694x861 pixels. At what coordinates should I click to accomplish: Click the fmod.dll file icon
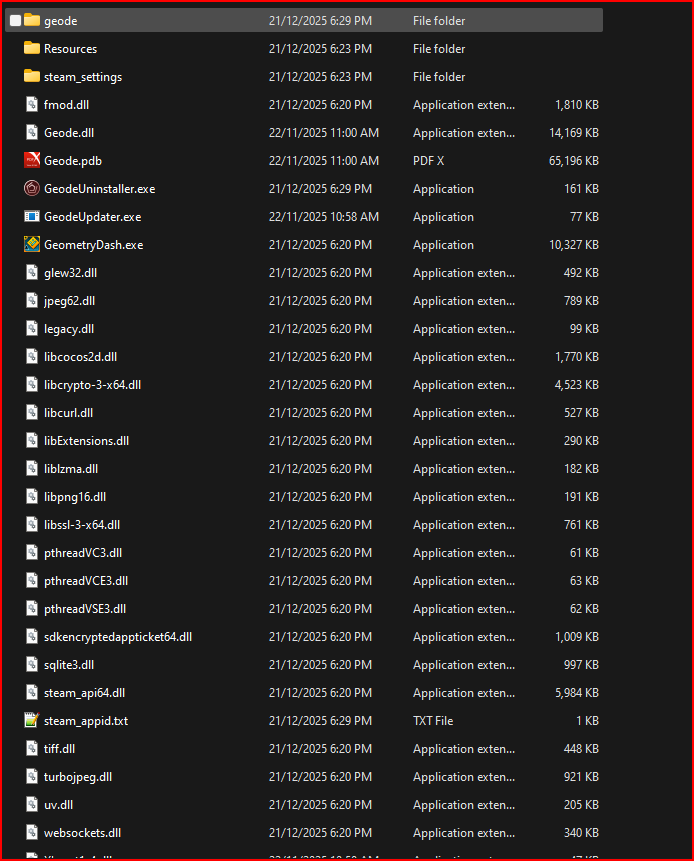point(32,104)
